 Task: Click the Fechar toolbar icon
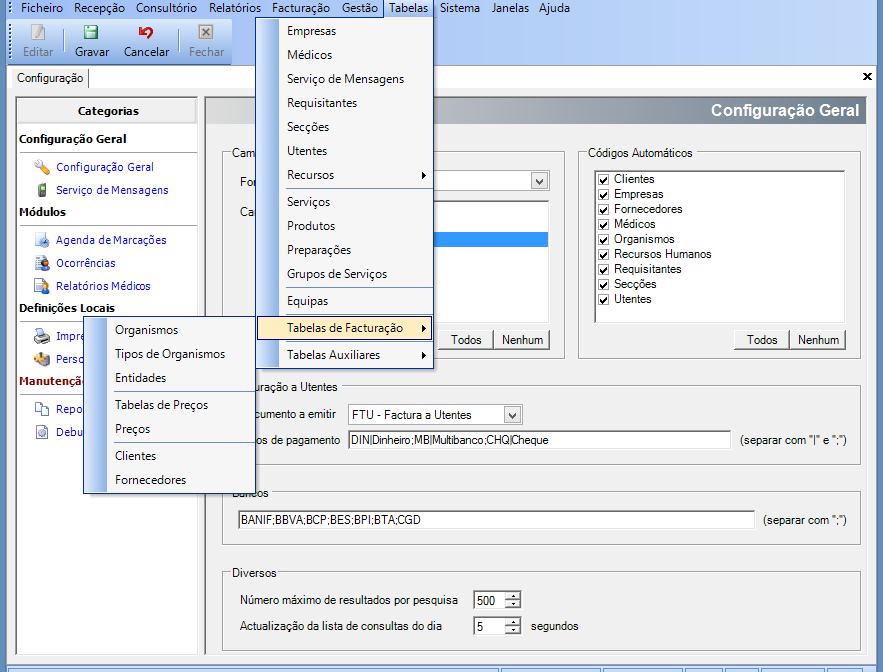click(206, 33)
